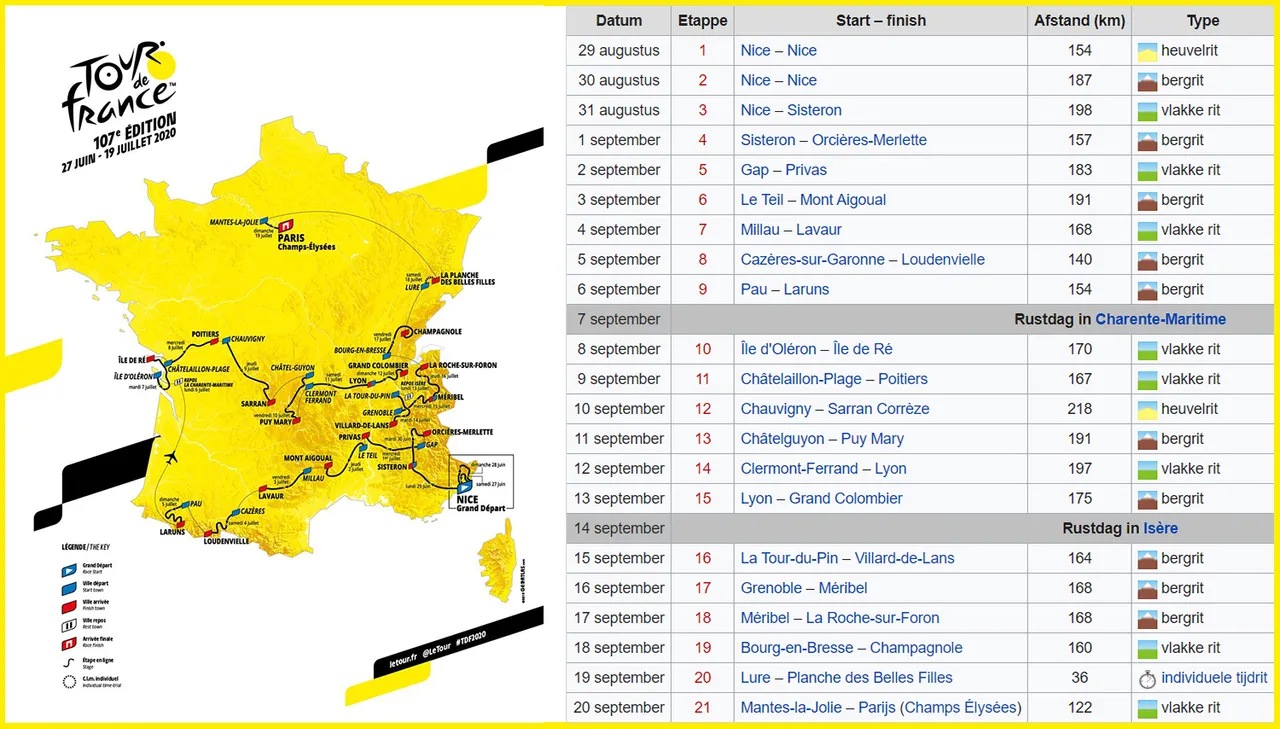The width and height of the screenshot is (1280, 729).
Task: Click stage number 10 link
Action: pyautogui.click(x=703, y=349)
